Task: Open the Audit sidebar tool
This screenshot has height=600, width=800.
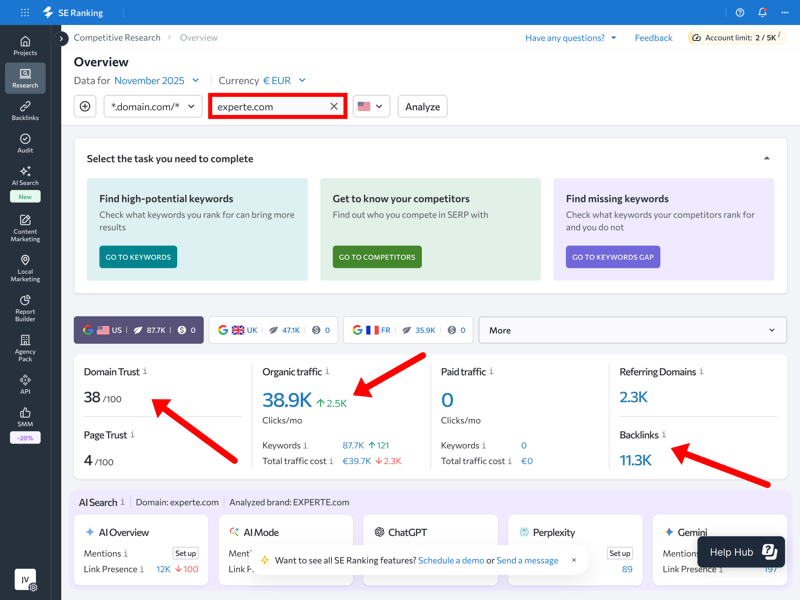Action: click(25, 143)
